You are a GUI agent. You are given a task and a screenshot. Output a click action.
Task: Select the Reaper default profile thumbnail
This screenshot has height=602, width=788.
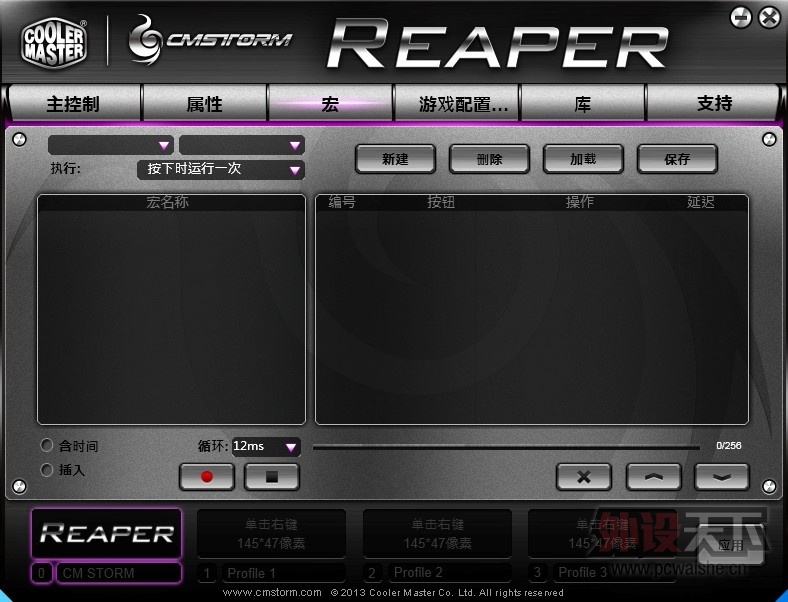[107, 533]
